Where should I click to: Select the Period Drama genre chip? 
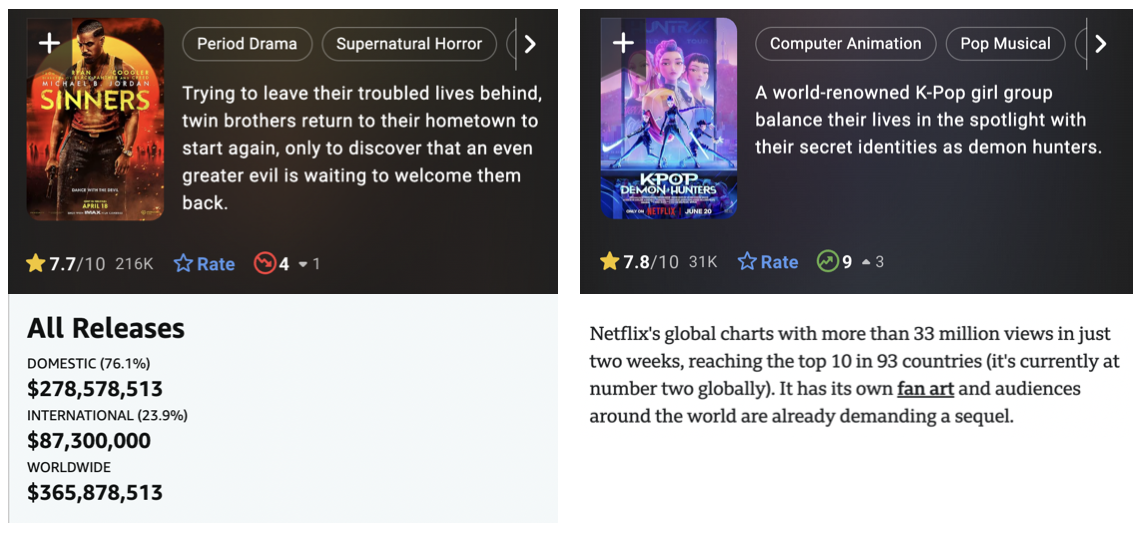coord(247,44)
